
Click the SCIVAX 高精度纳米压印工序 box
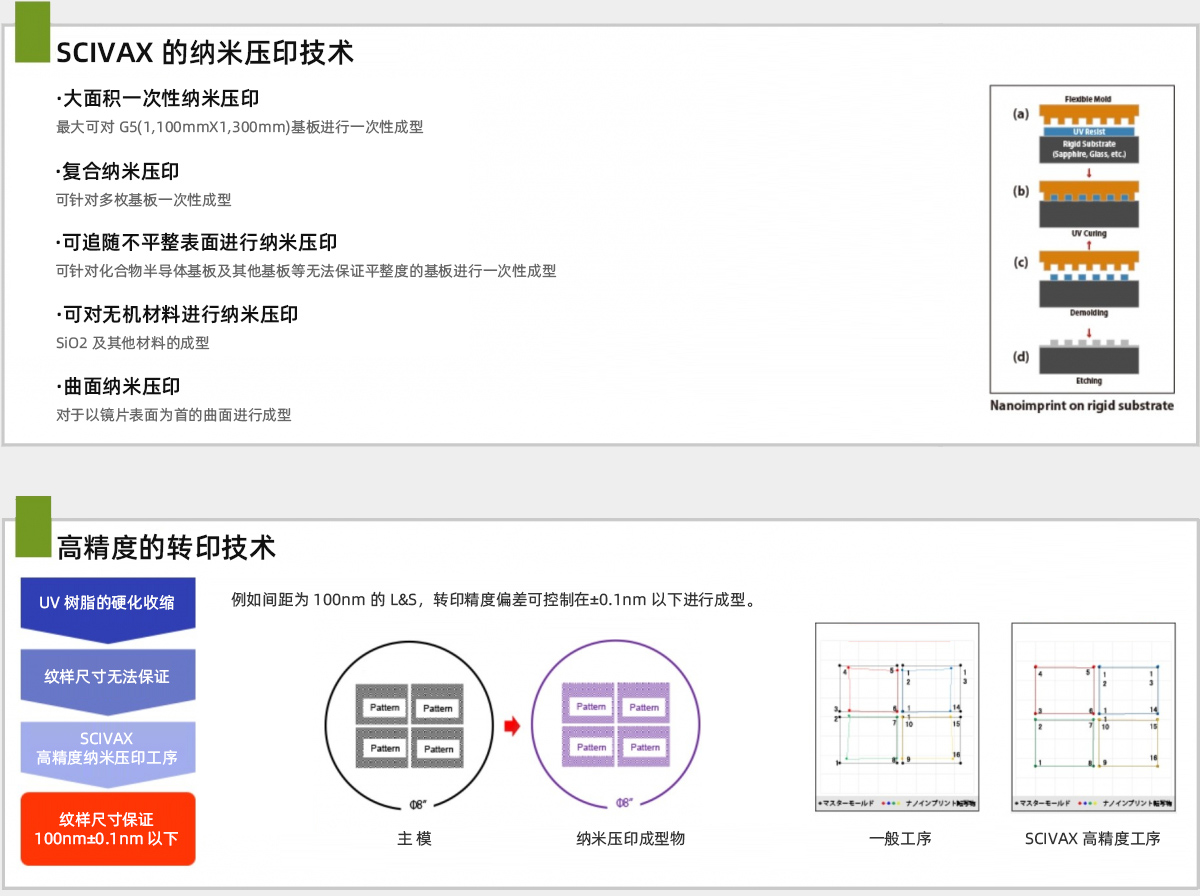coord(107,752)
